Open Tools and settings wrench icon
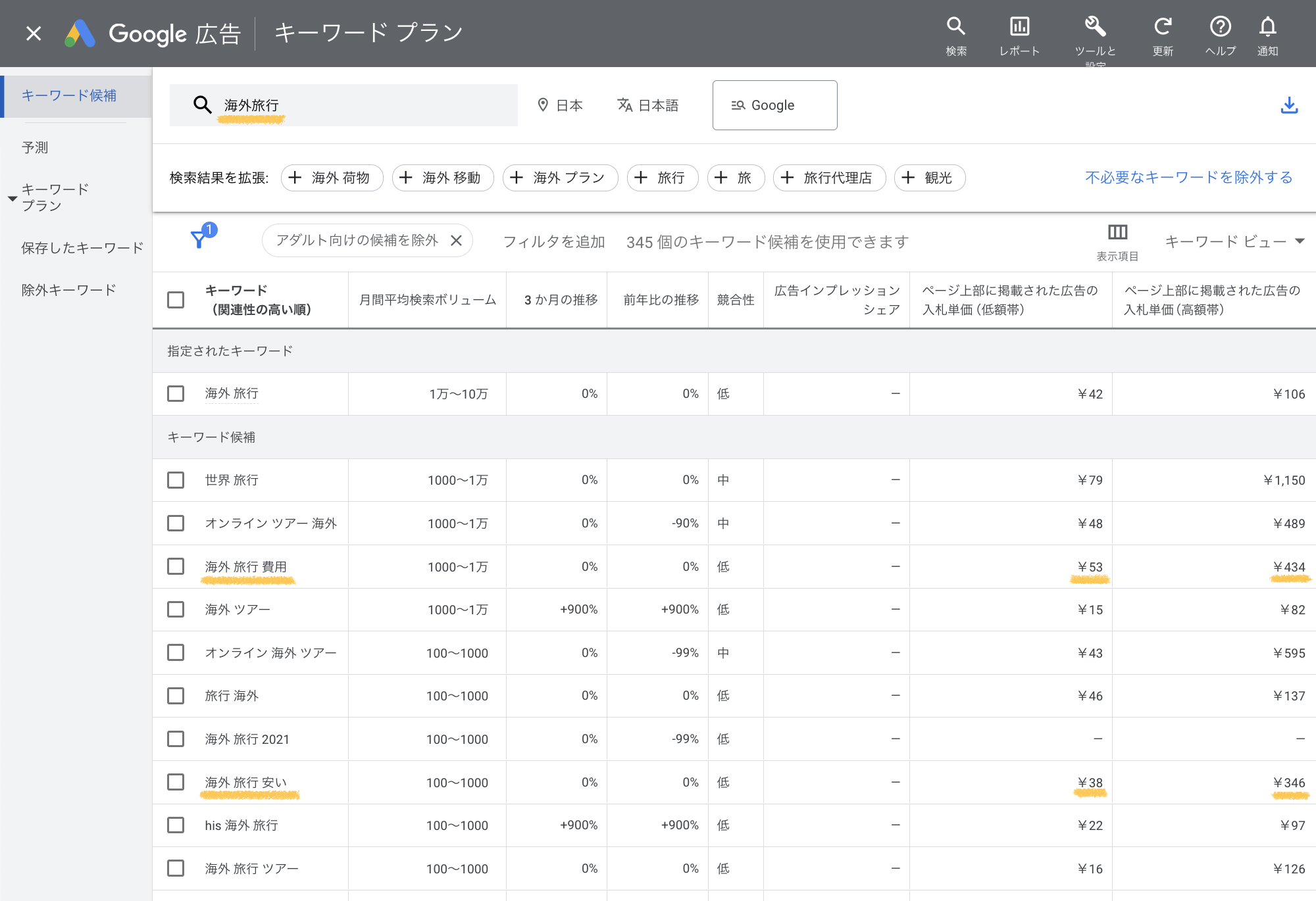1316x901 pixels. 1095,28
